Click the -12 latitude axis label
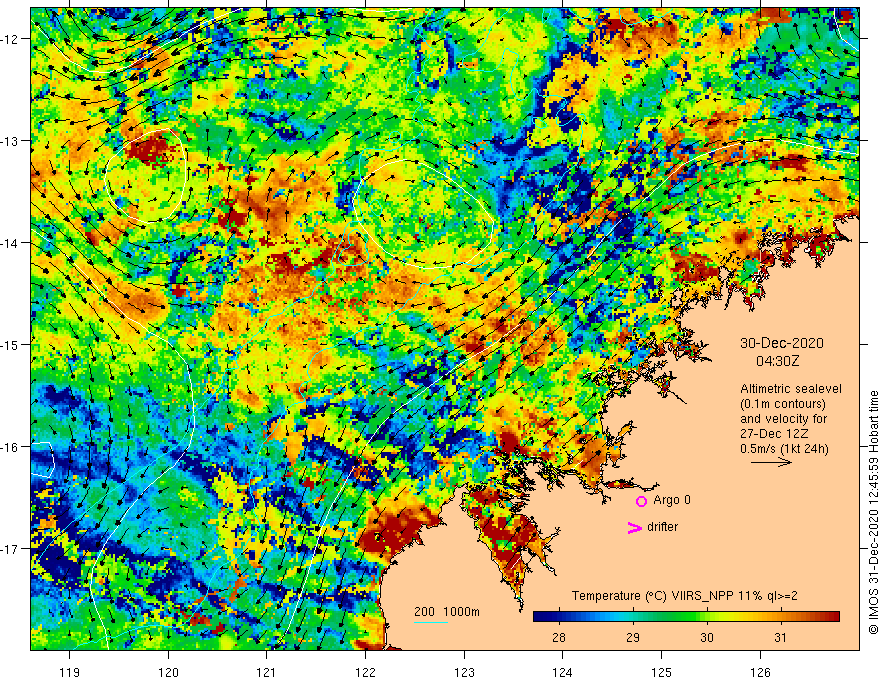Viewport: 880px width, 680px height. click(x=10, y=39)
